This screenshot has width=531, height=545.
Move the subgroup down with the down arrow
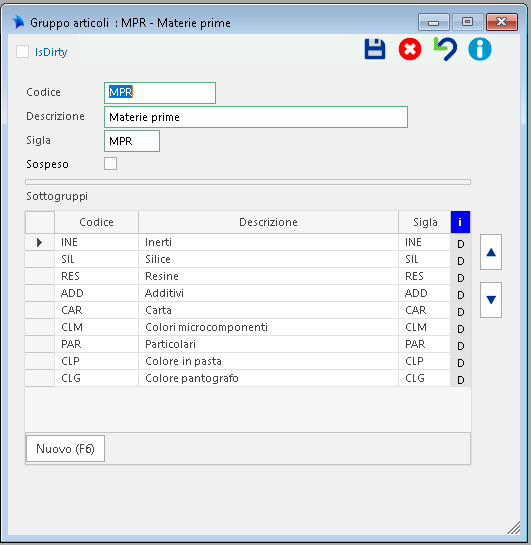click(491, 300)
